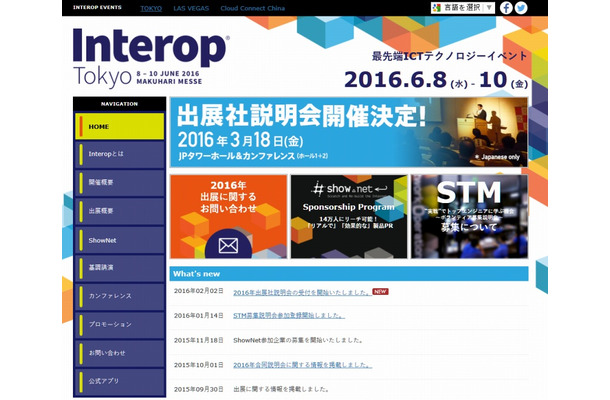Image resolution: width=610 pixels, height=400 pixels.
Task: Click the NEW badge beside first news
Action: (380, 291)
